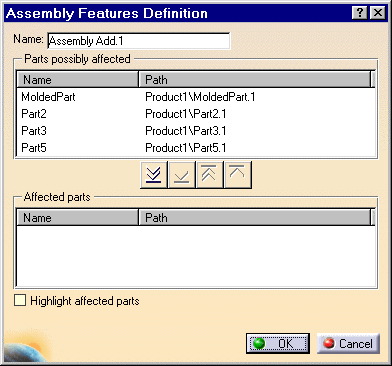
Task: Select Part5 row in parts list
Action: (196, 148)
